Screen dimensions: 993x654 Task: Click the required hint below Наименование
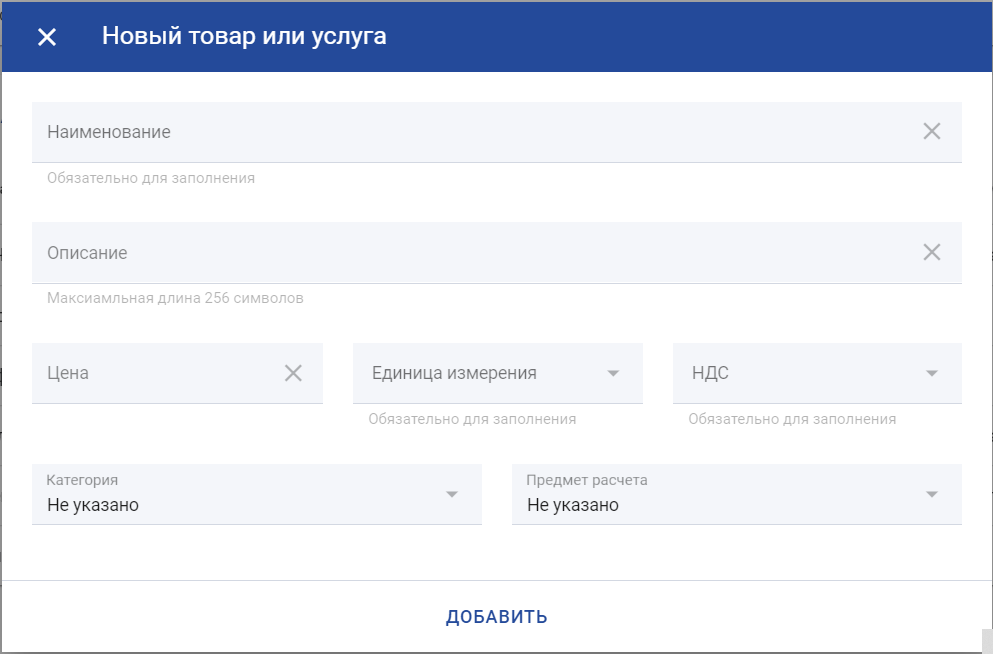click(x=151, y=178)
